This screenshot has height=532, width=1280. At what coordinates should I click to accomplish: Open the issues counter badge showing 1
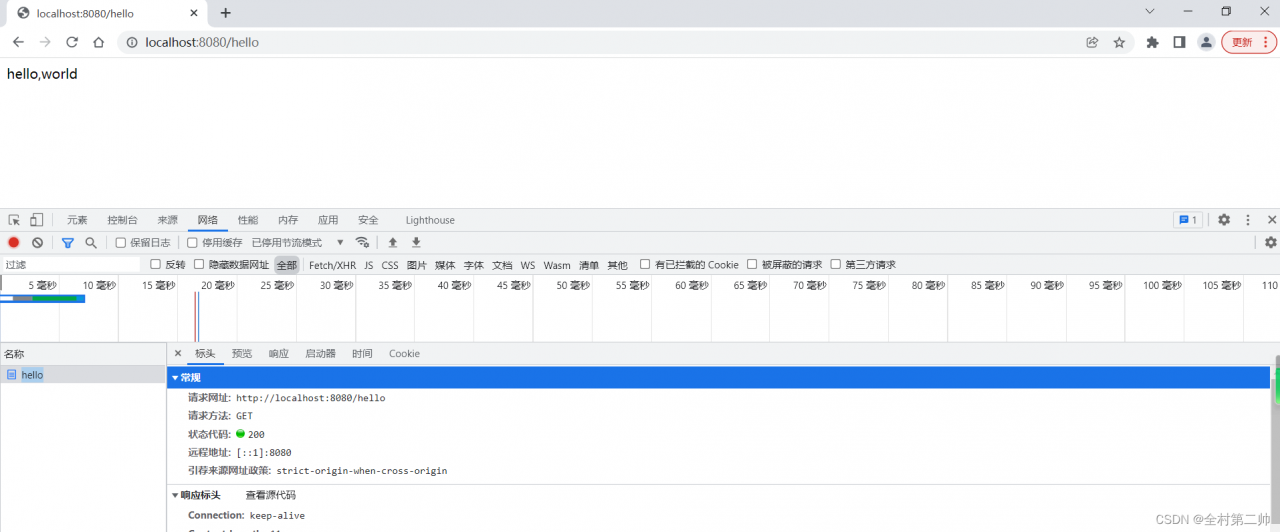coord(1188,220)
